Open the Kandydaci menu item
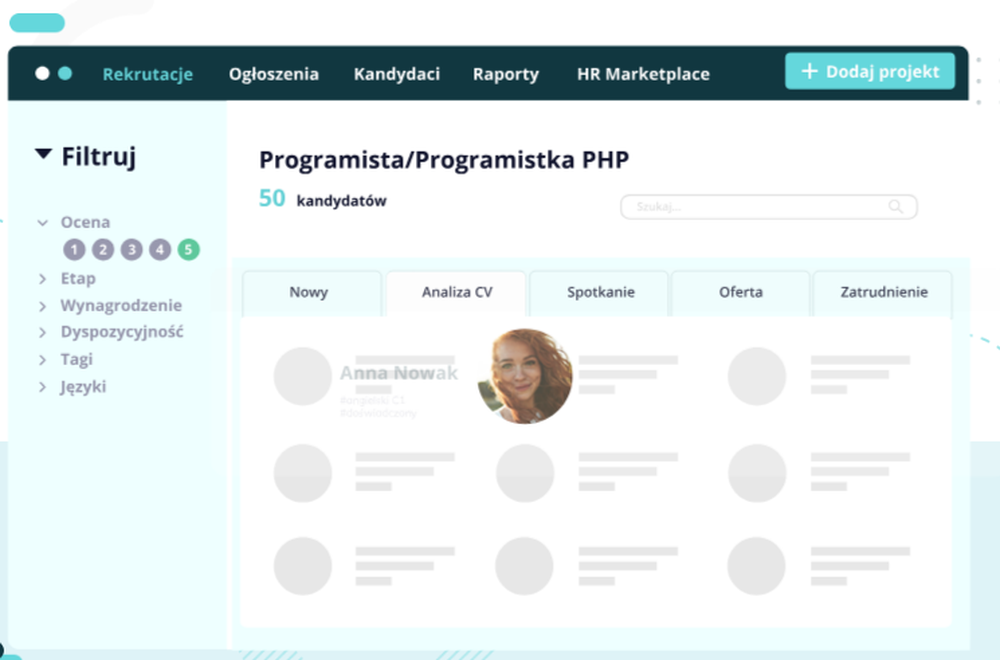The width and height of the screenshot is (1000, 660). click(x=396, y=73)
